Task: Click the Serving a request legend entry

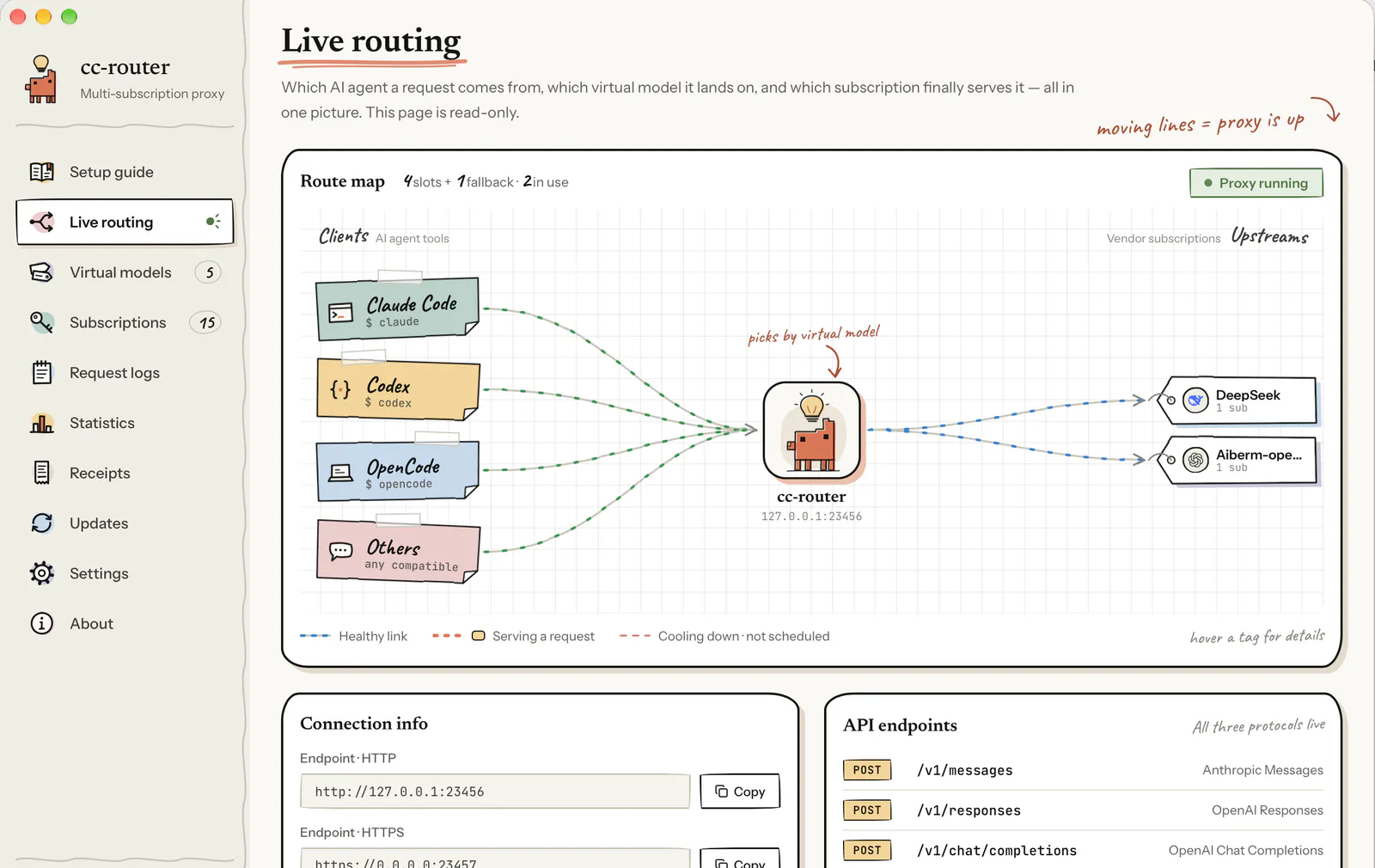Action: pyautogui.click(x=513, y=636)
